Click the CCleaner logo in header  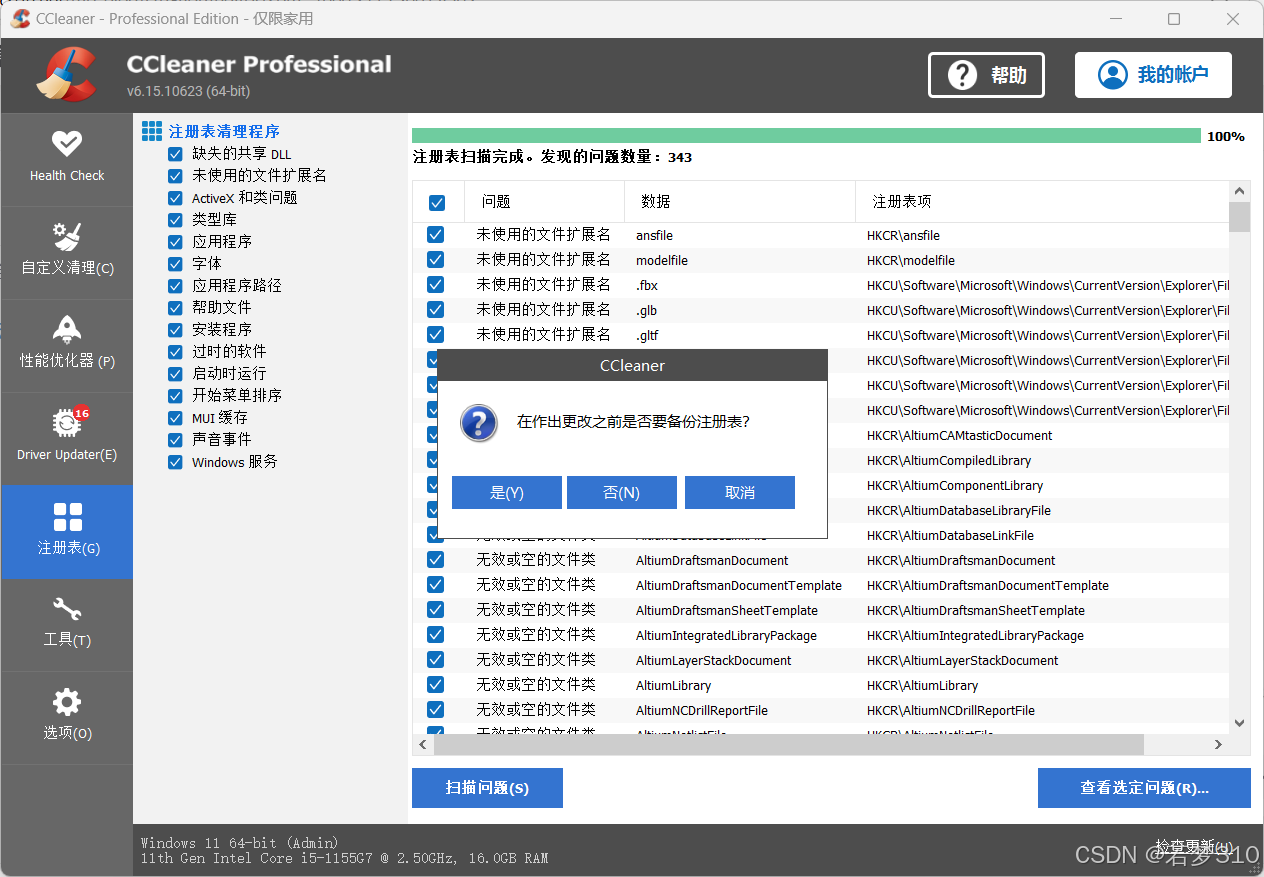pos(67,75)
